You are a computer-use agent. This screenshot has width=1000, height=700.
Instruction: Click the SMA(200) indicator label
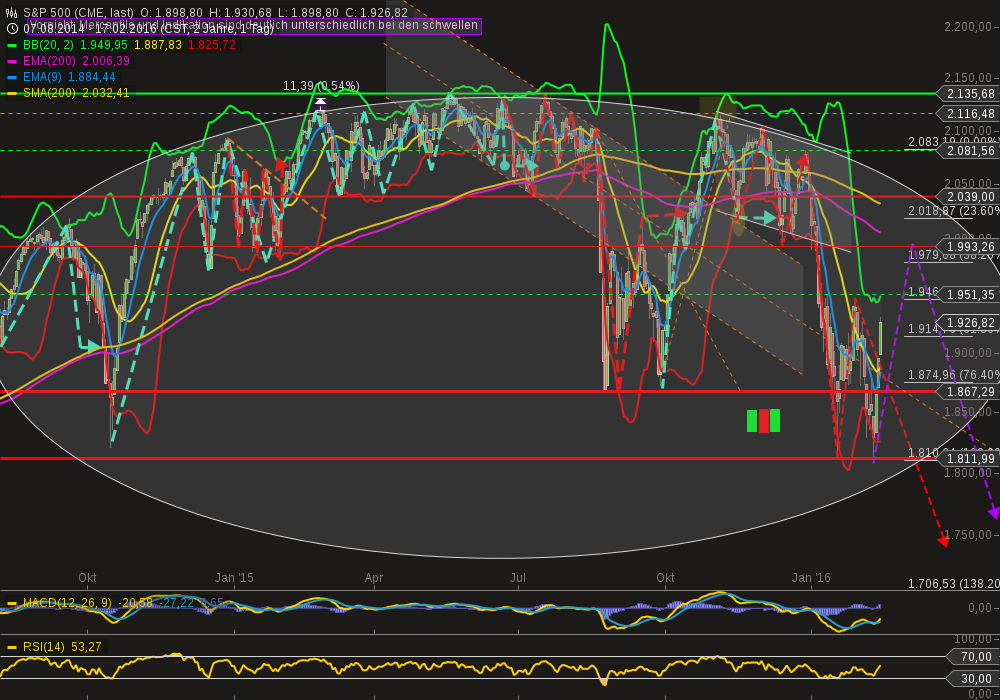(49, 93)
